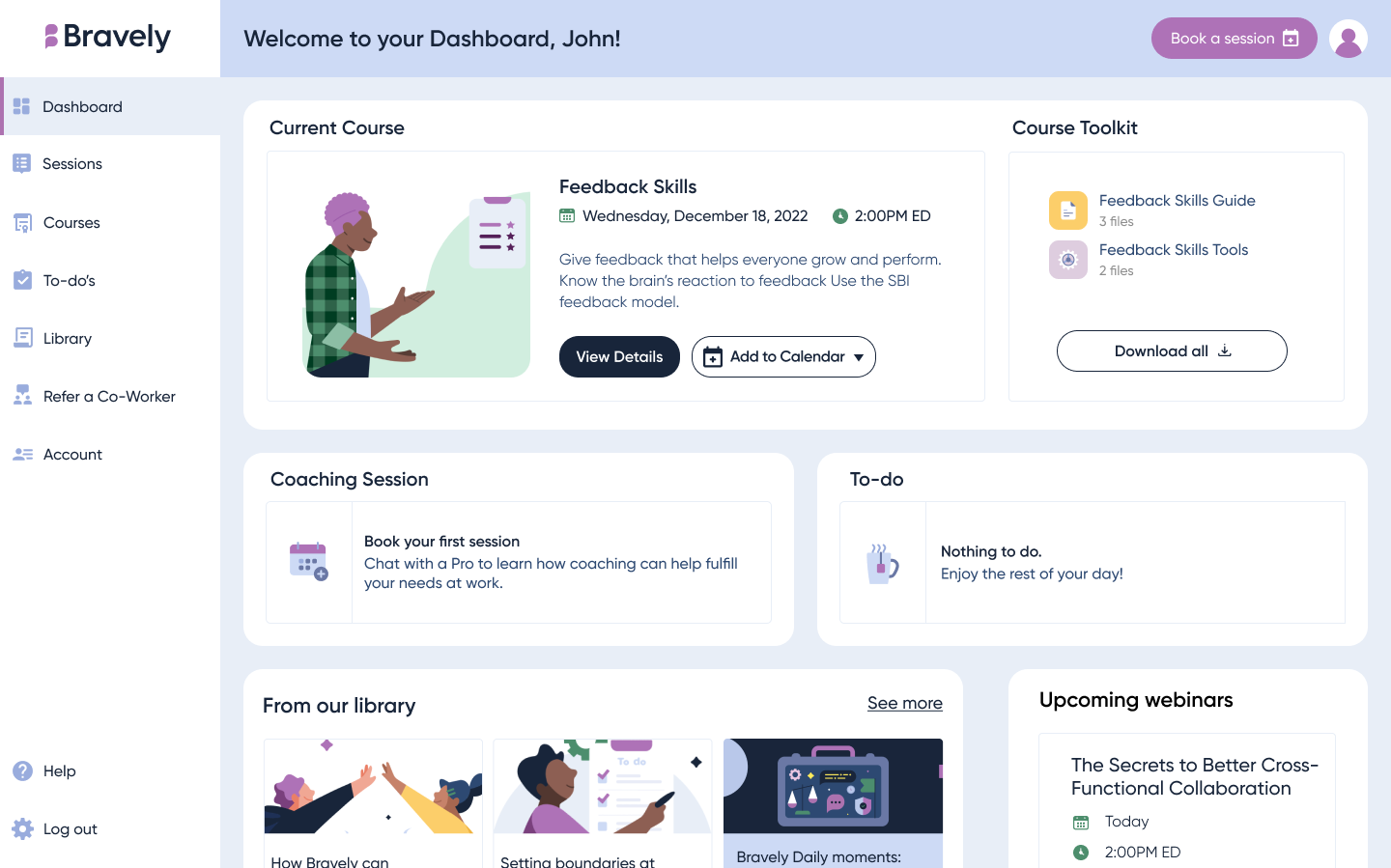Click the coffee mug icon in To-do
The image size is (1391, 868).
pos(883,563)
